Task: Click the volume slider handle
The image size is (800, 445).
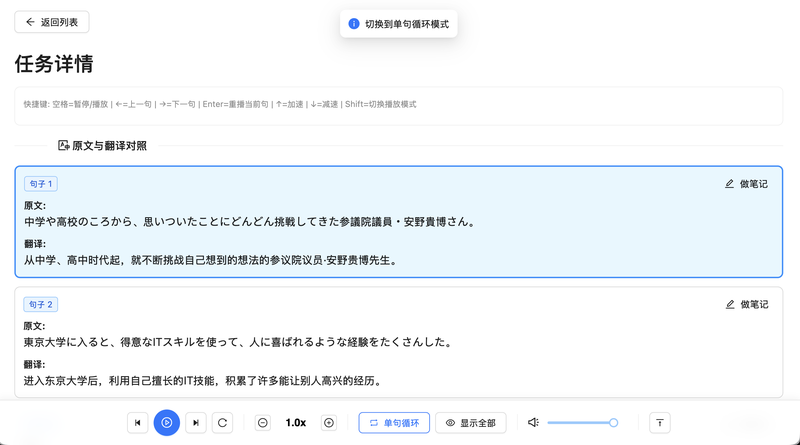Action: click(613, 423)
